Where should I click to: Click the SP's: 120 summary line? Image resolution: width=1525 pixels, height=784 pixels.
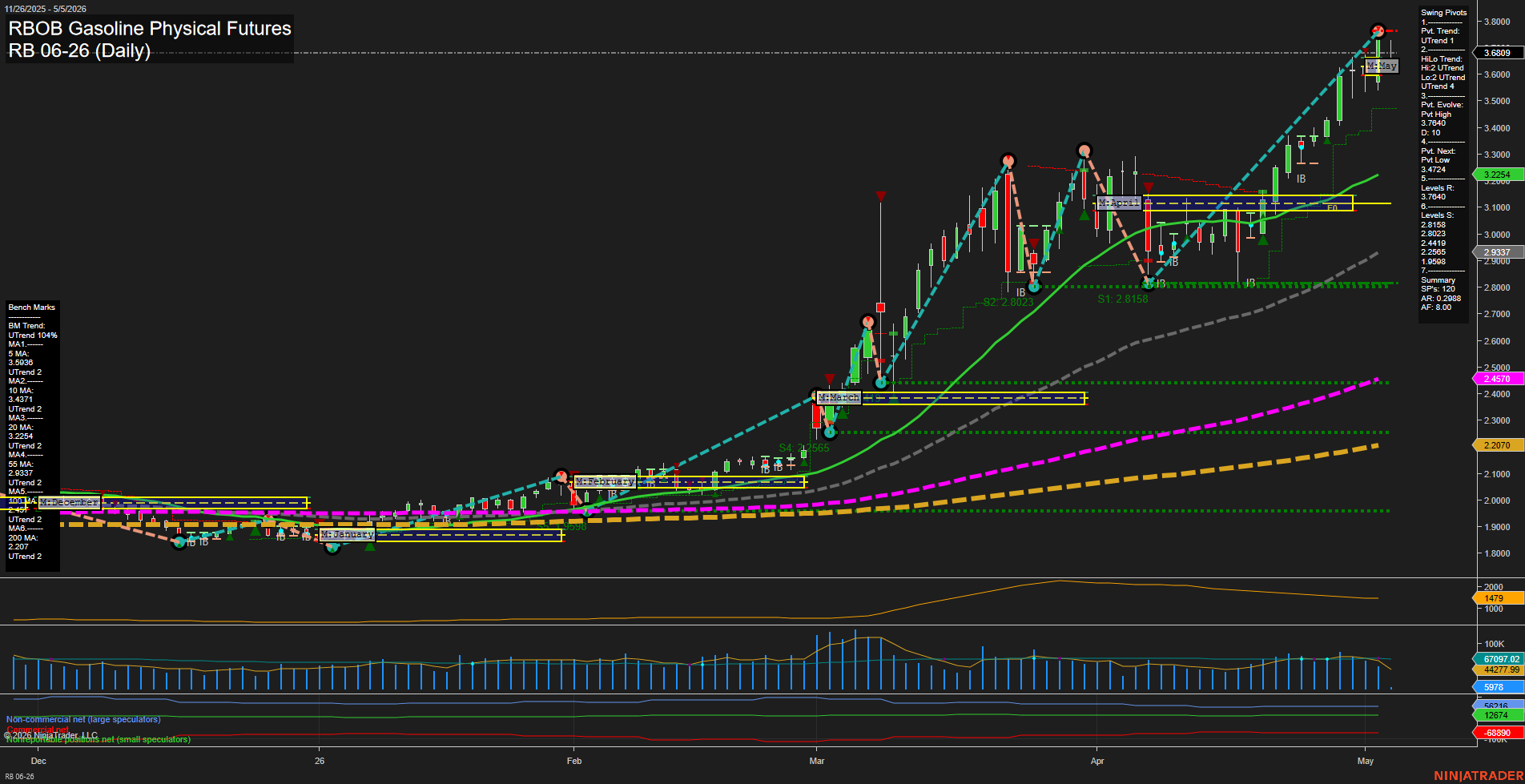coord(1438,289)
